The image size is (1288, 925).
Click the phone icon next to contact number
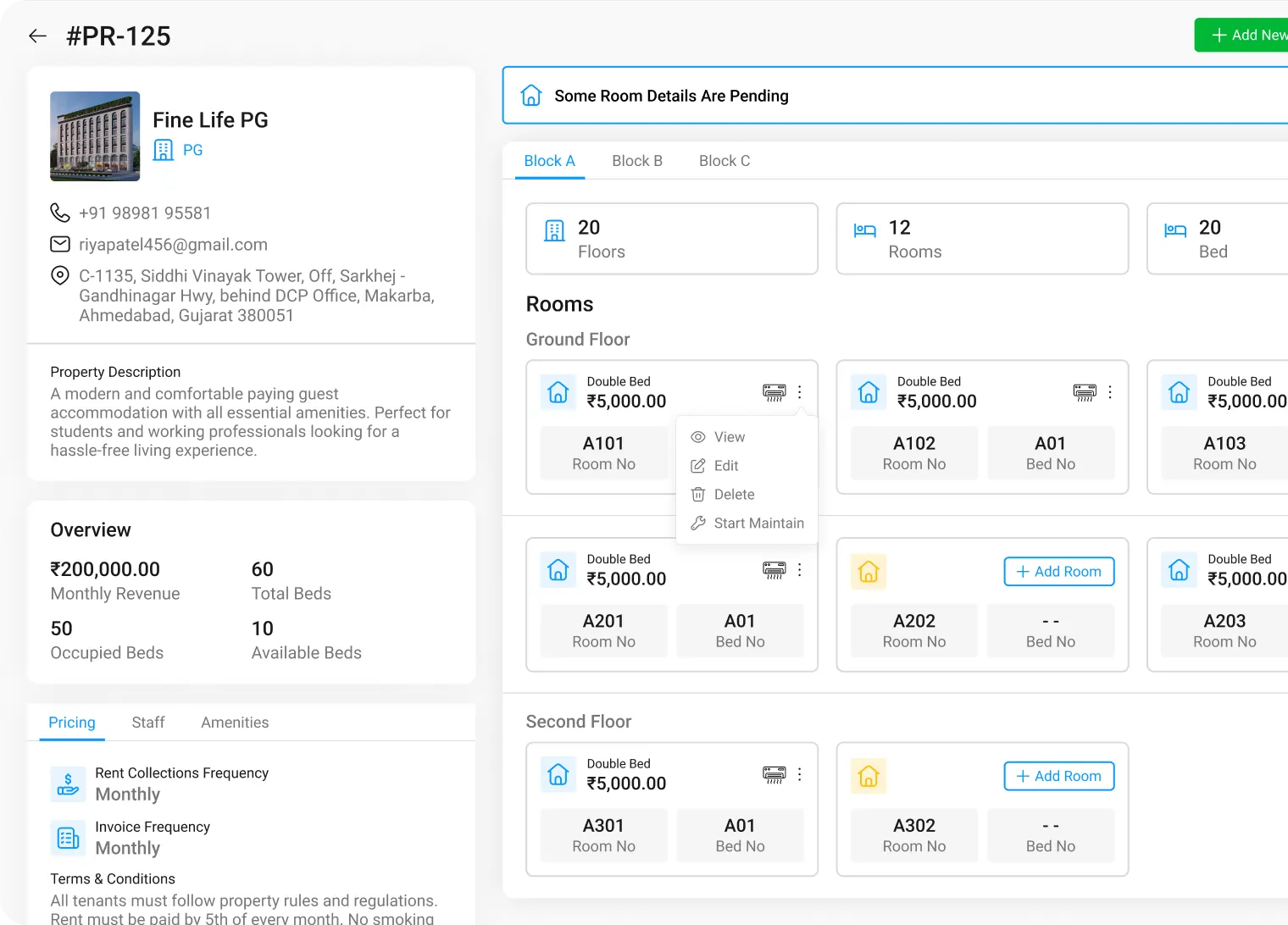point(60,213)
